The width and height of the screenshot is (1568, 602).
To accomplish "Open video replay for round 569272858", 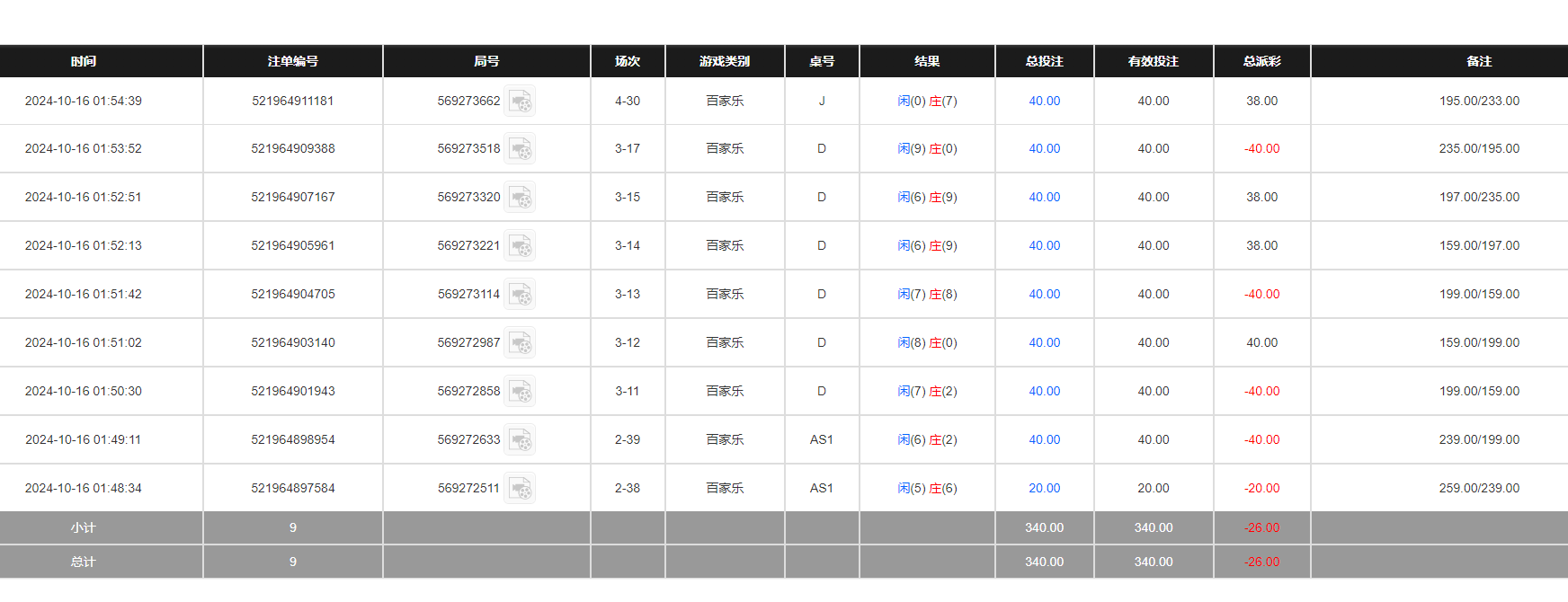I will (520, 391).
